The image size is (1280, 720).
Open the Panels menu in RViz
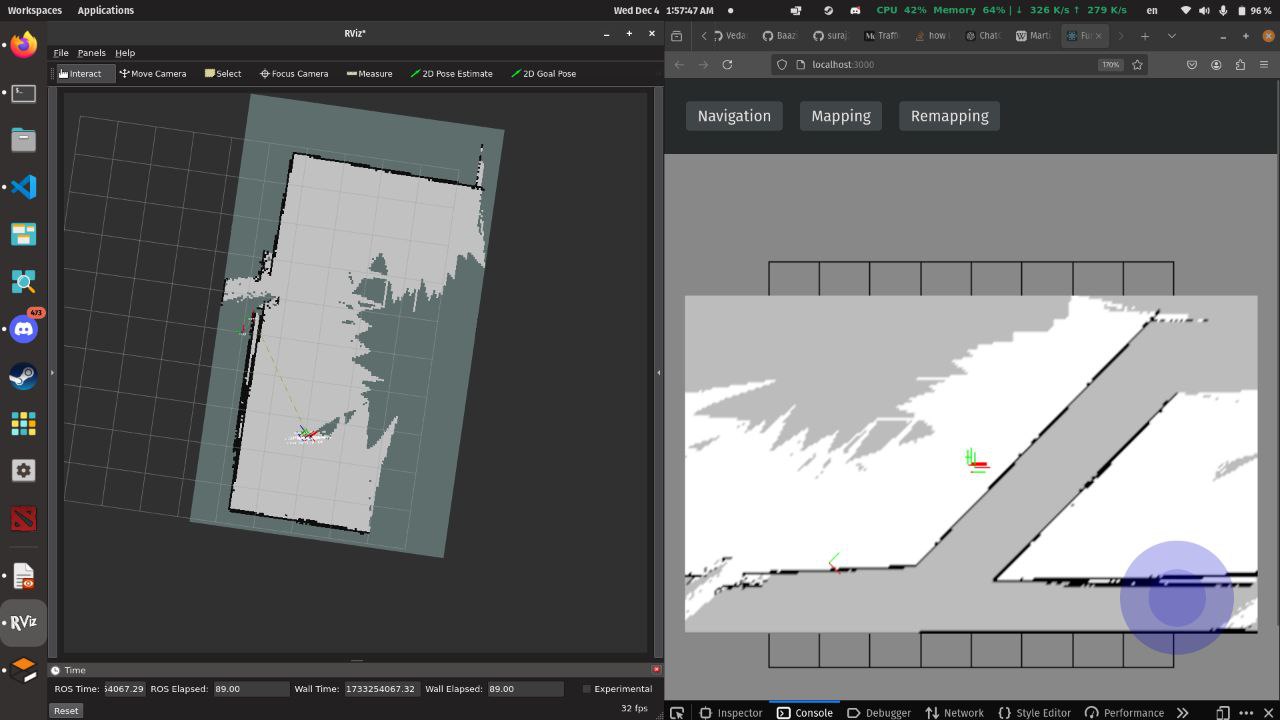(x=91, y=53)
